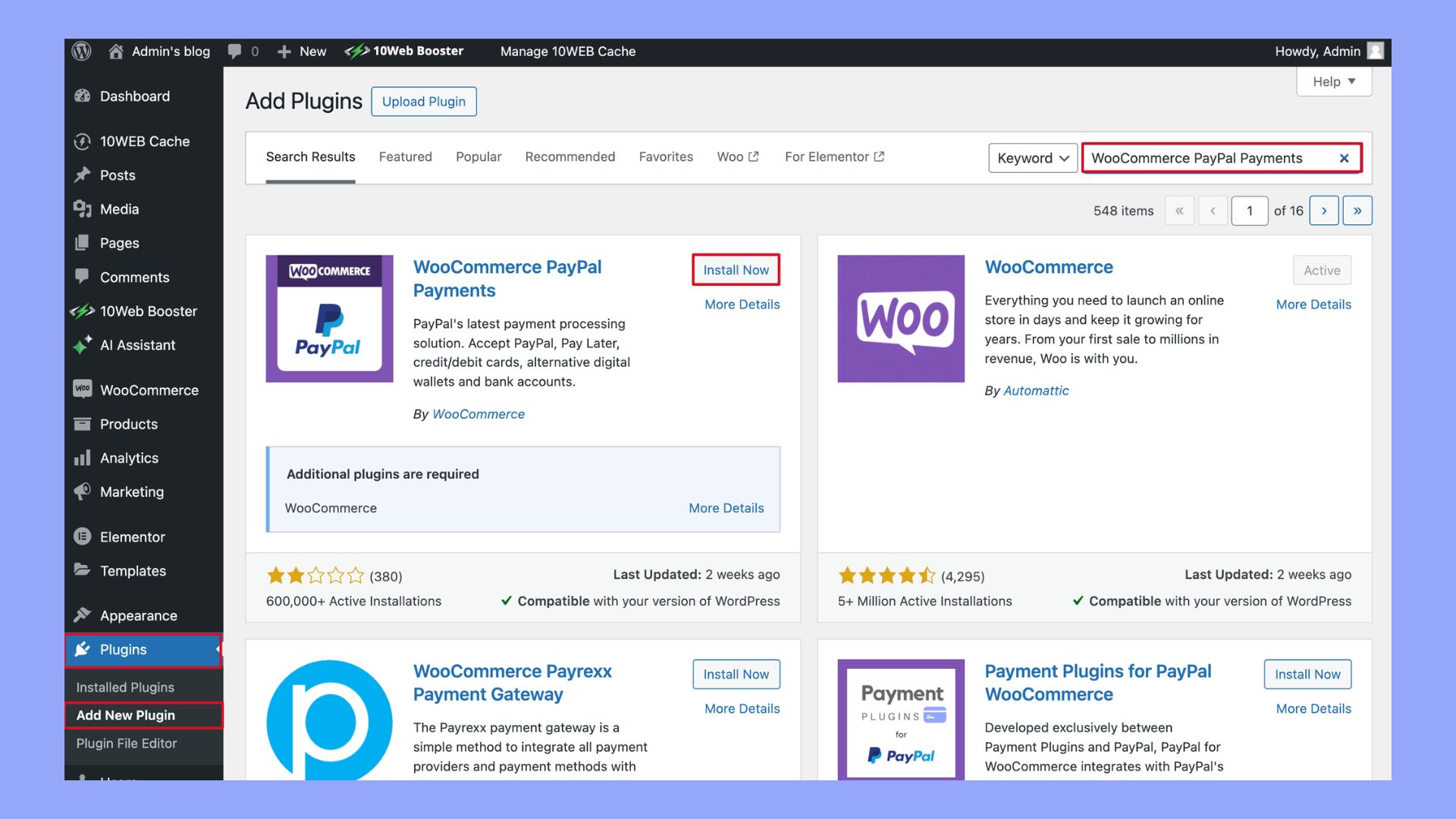1456x819 pixels.
Task: Click the Marketing megaphone icon
Action: (x=83, y=491)
